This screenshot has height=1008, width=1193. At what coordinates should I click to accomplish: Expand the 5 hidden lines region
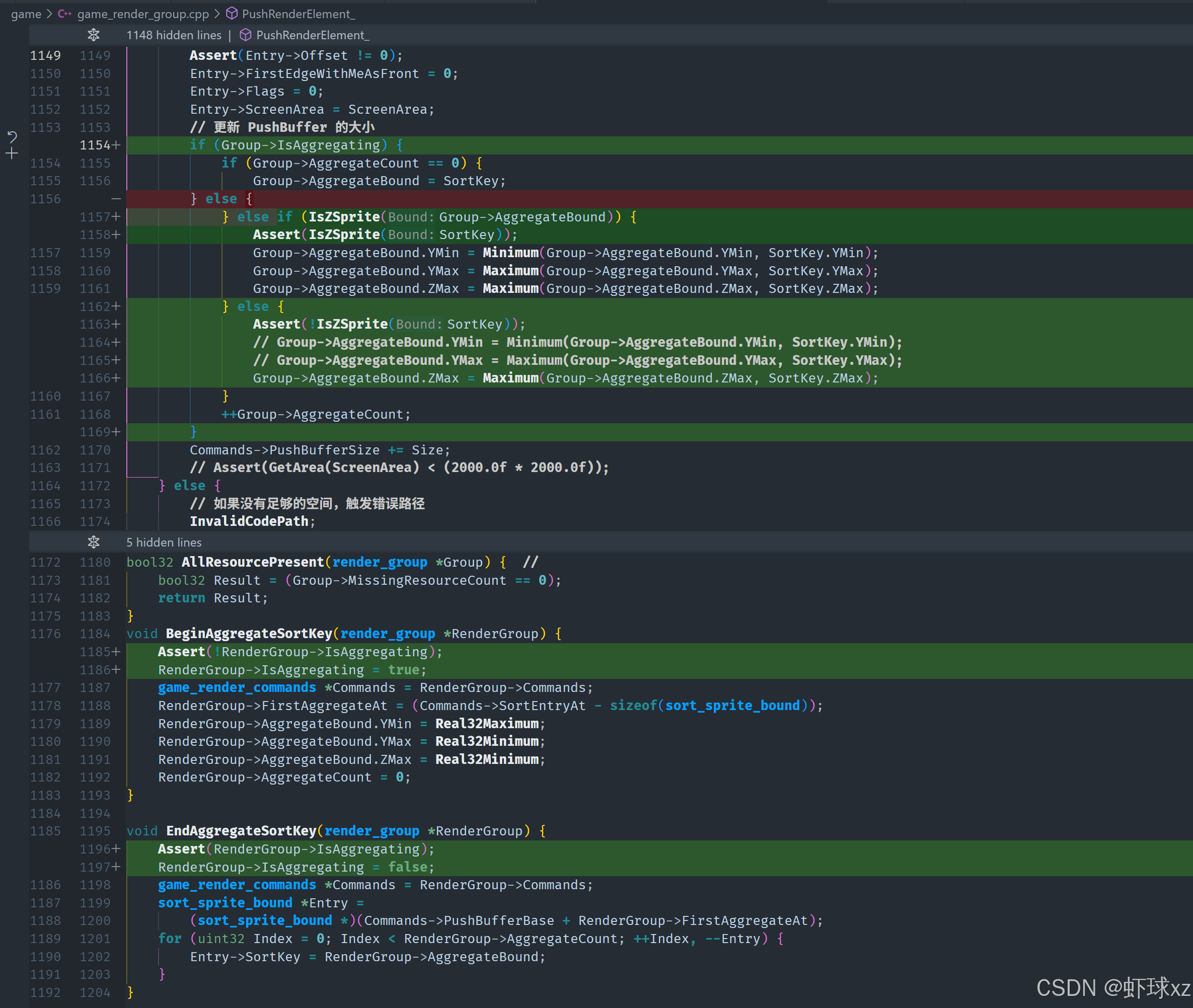(164, 541)
